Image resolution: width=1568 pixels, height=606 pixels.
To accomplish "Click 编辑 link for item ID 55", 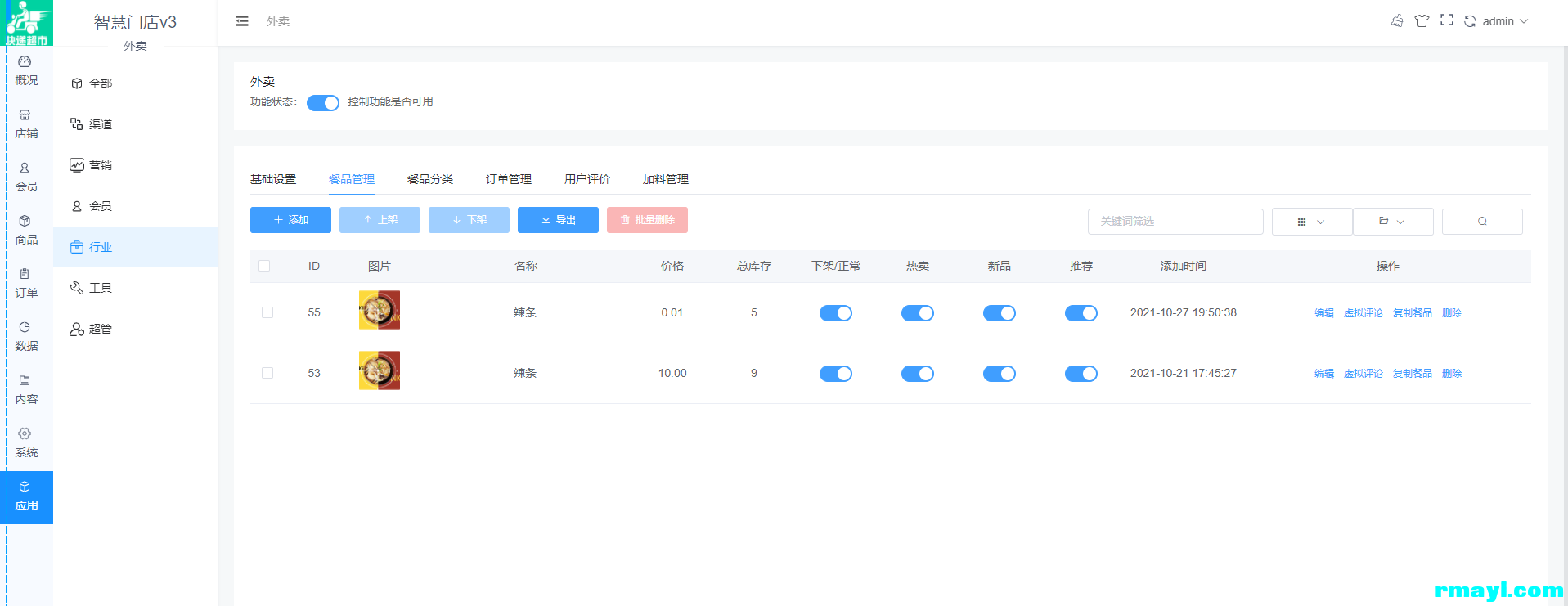I will pyautogui.click(x=1323, y=313).
